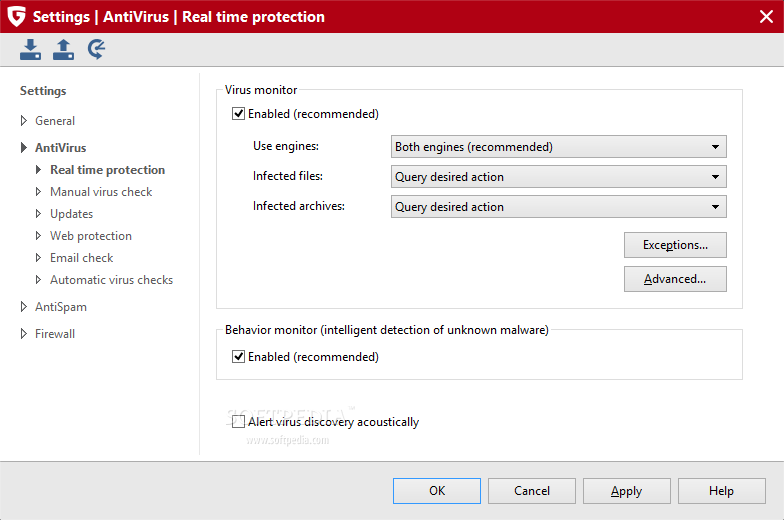Expand the Updates item arrow
Viewport: 784px width, 520px height.
tap(38, 214)
